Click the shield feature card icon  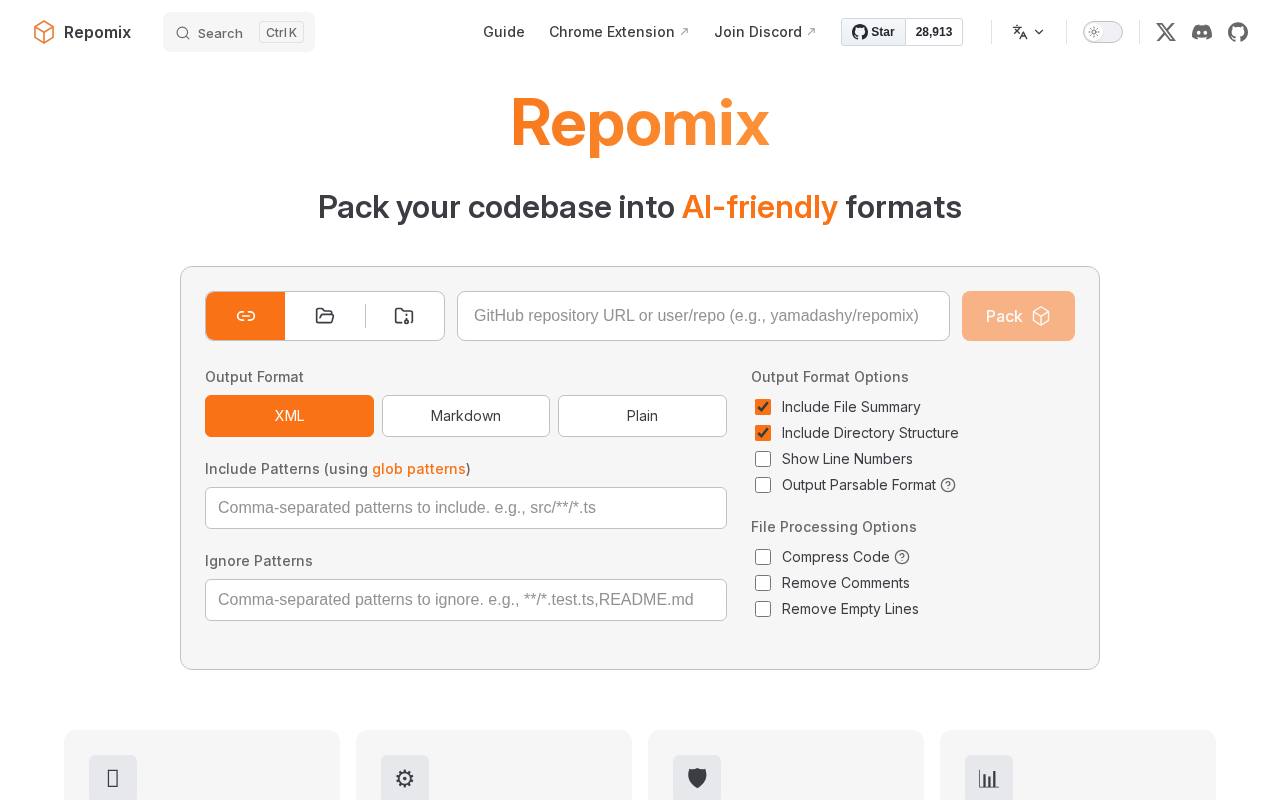[697, 778]
